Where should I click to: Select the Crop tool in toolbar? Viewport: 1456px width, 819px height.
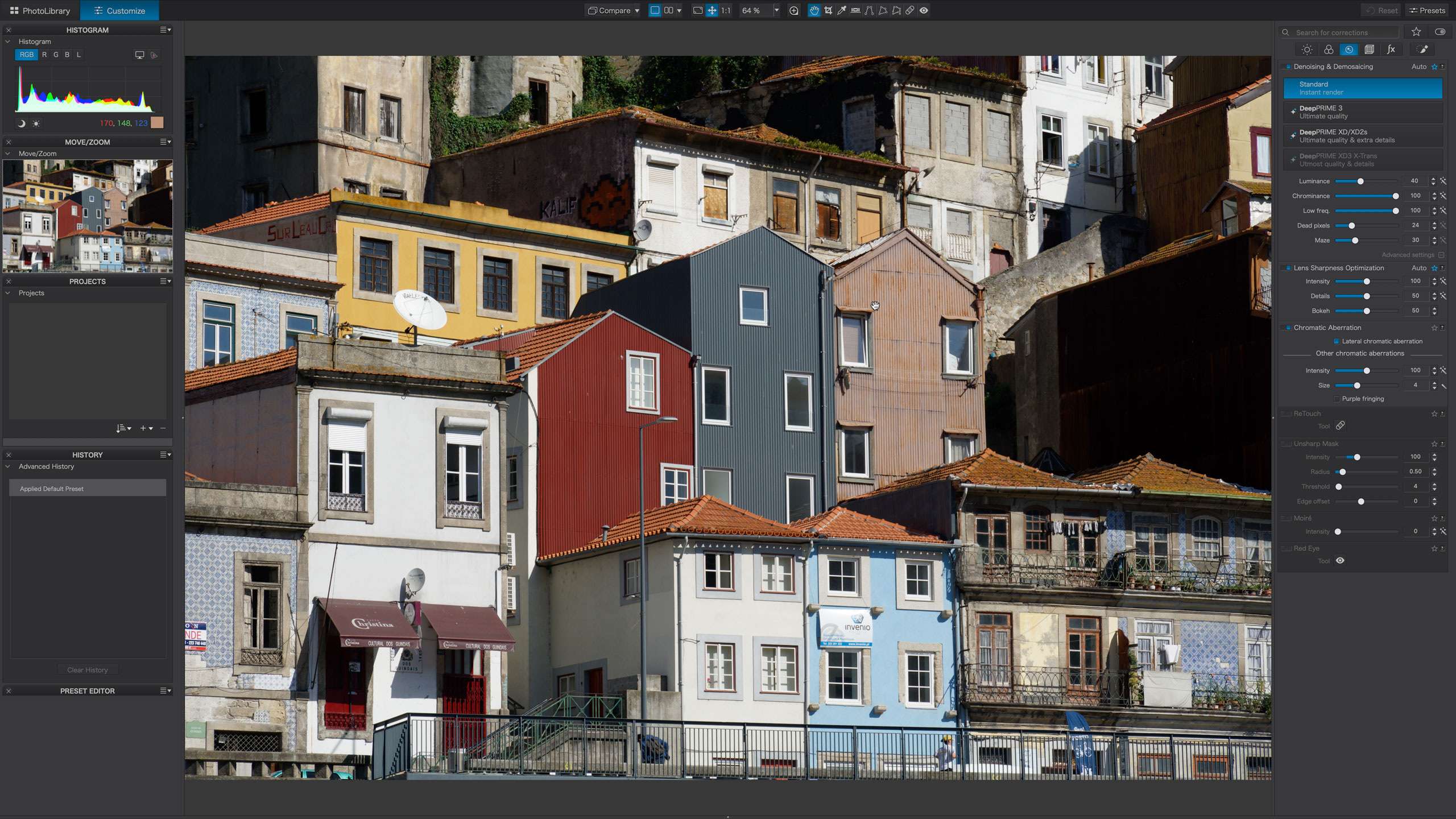click(x=828, y=10)
